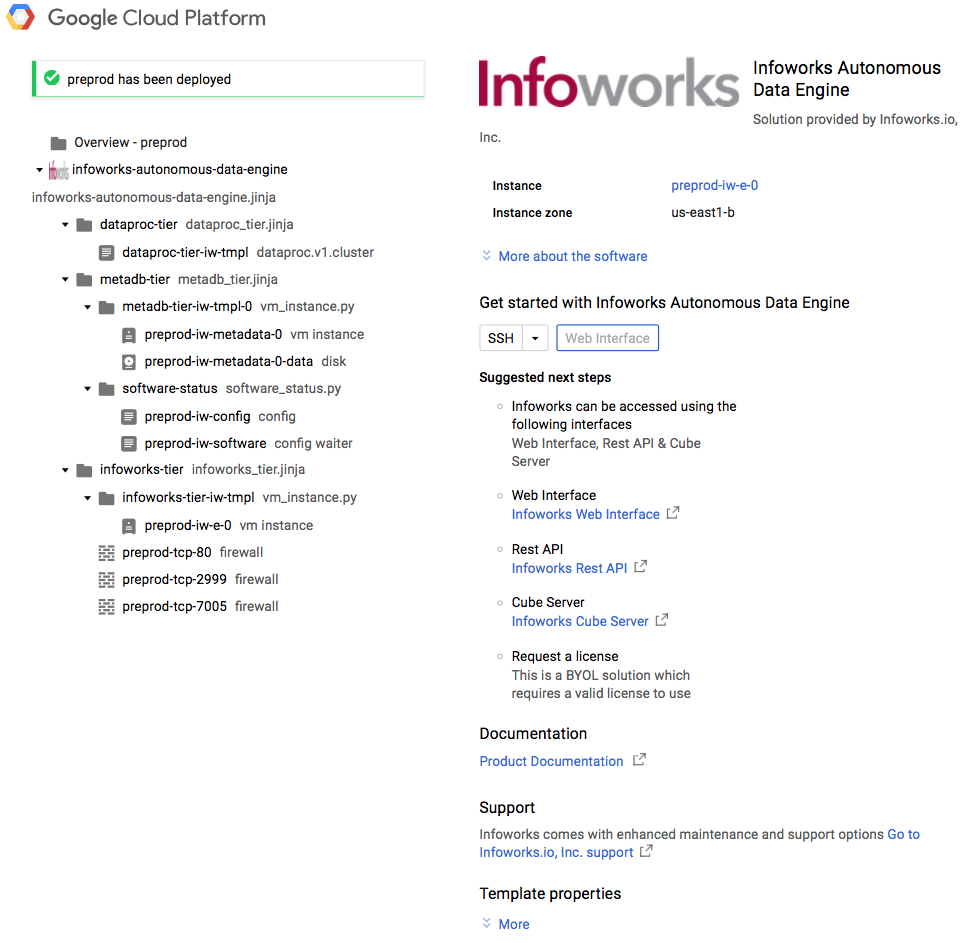Viewport: 973px width, 943px height.
Task: Click the us-east1-b instance zone value
Action: [702, 213]
